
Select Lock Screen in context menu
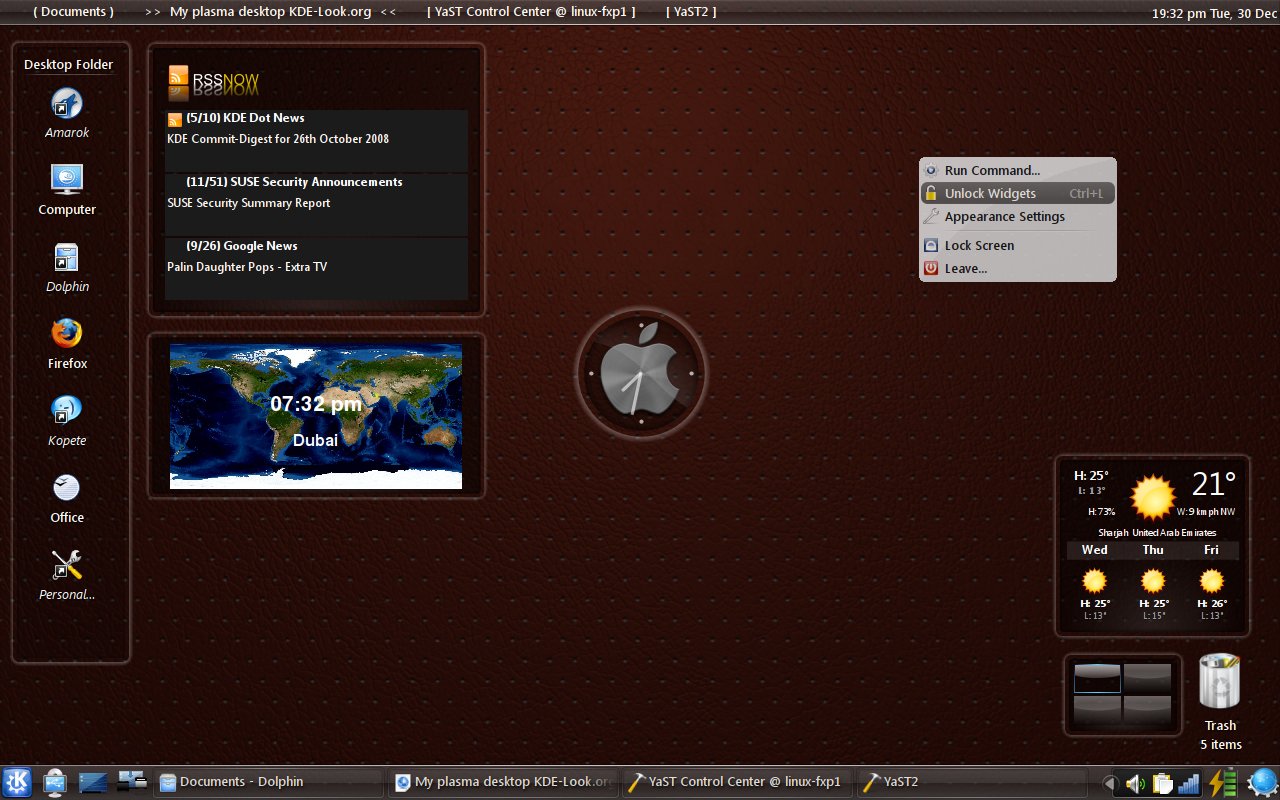[1017, 245]
